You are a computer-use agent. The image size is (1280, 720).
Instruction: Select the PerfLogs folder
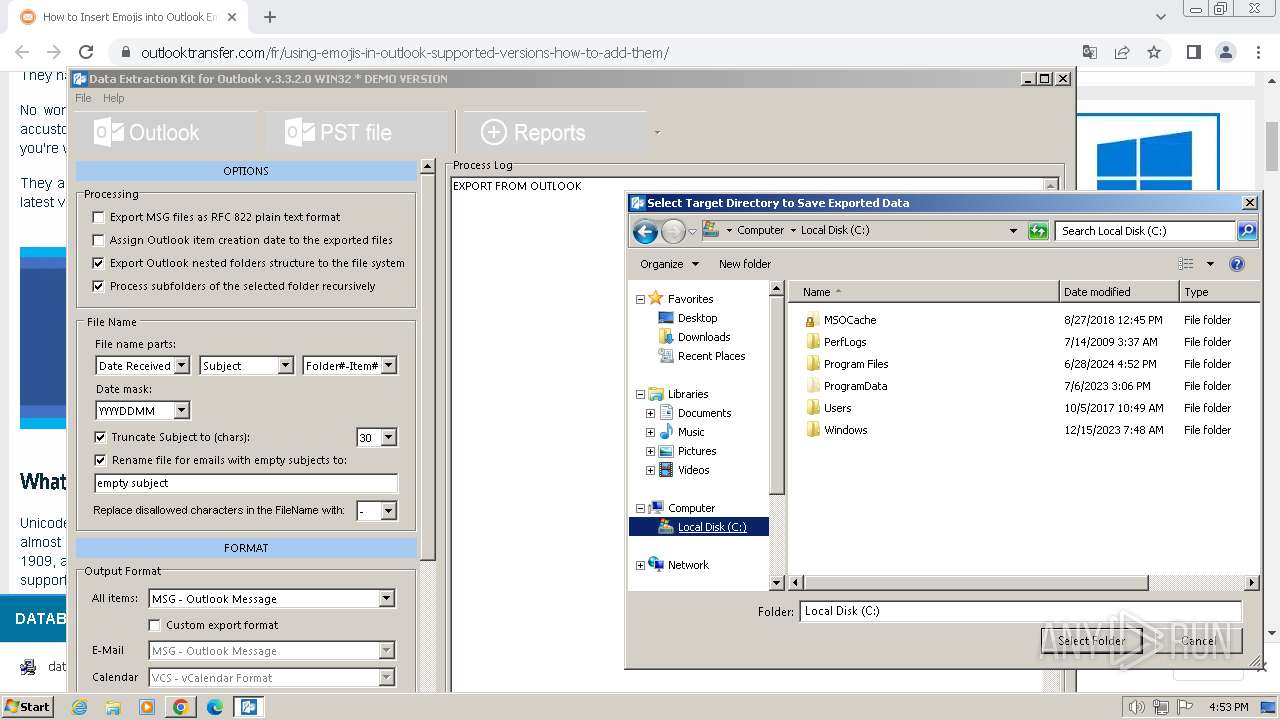[x=845, y=342]
